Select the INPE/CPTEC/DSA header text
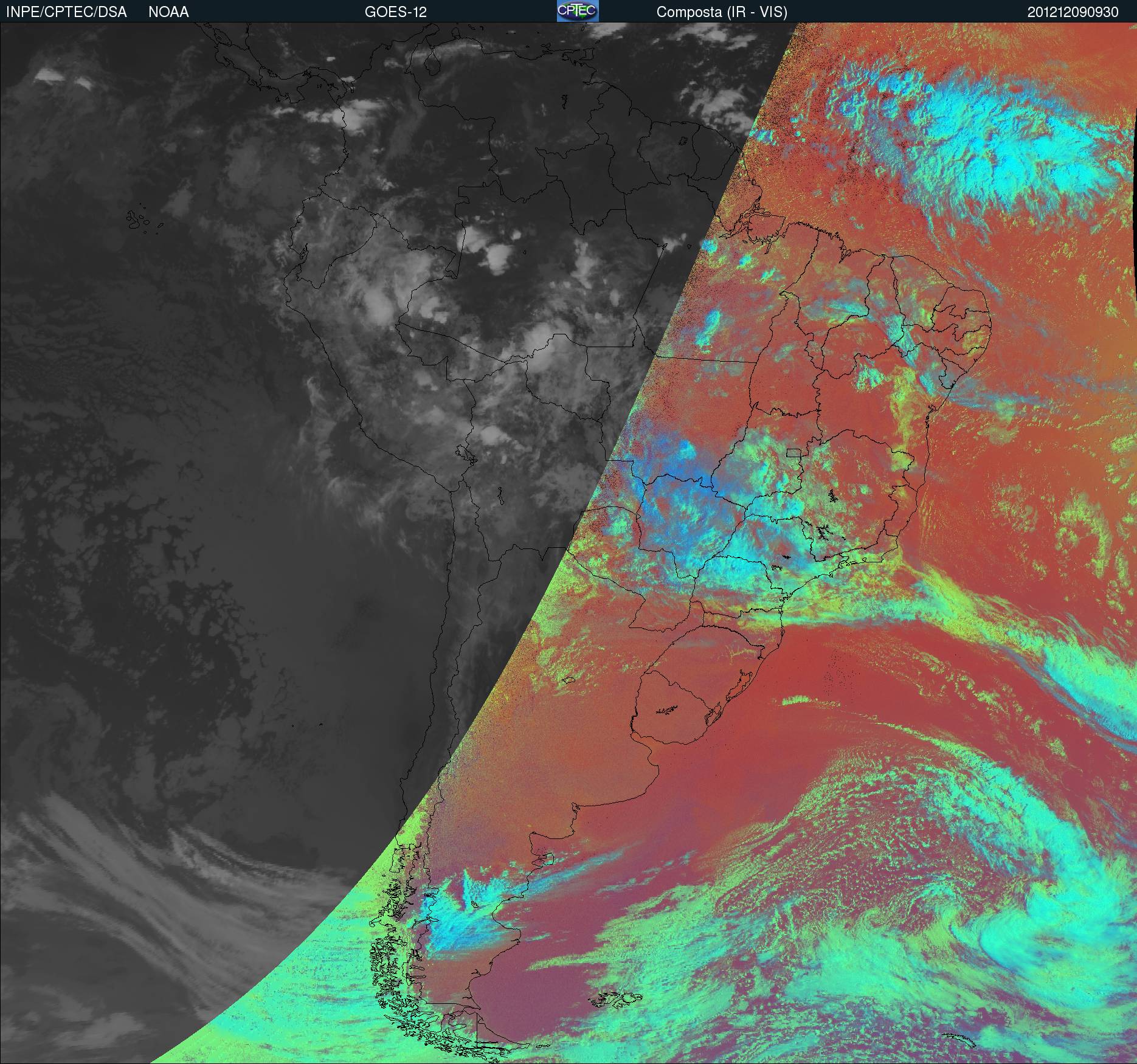1137x1064 pixels. (x=66, y=12)
